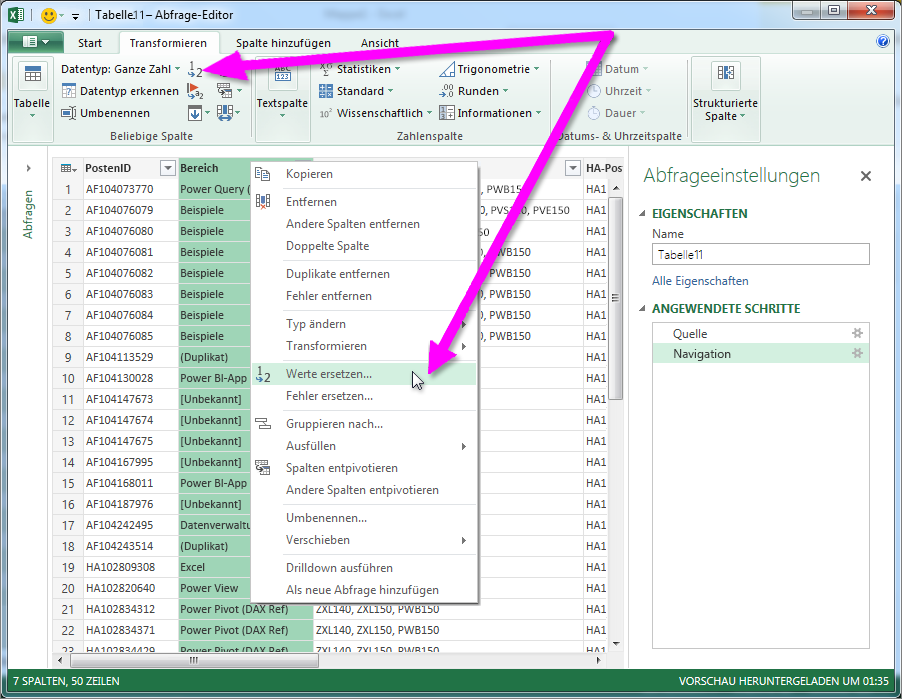Viewport: 902px width, 699px height.
Task: Open the quick access toolbar customize arrow
Action: point(75,16)
